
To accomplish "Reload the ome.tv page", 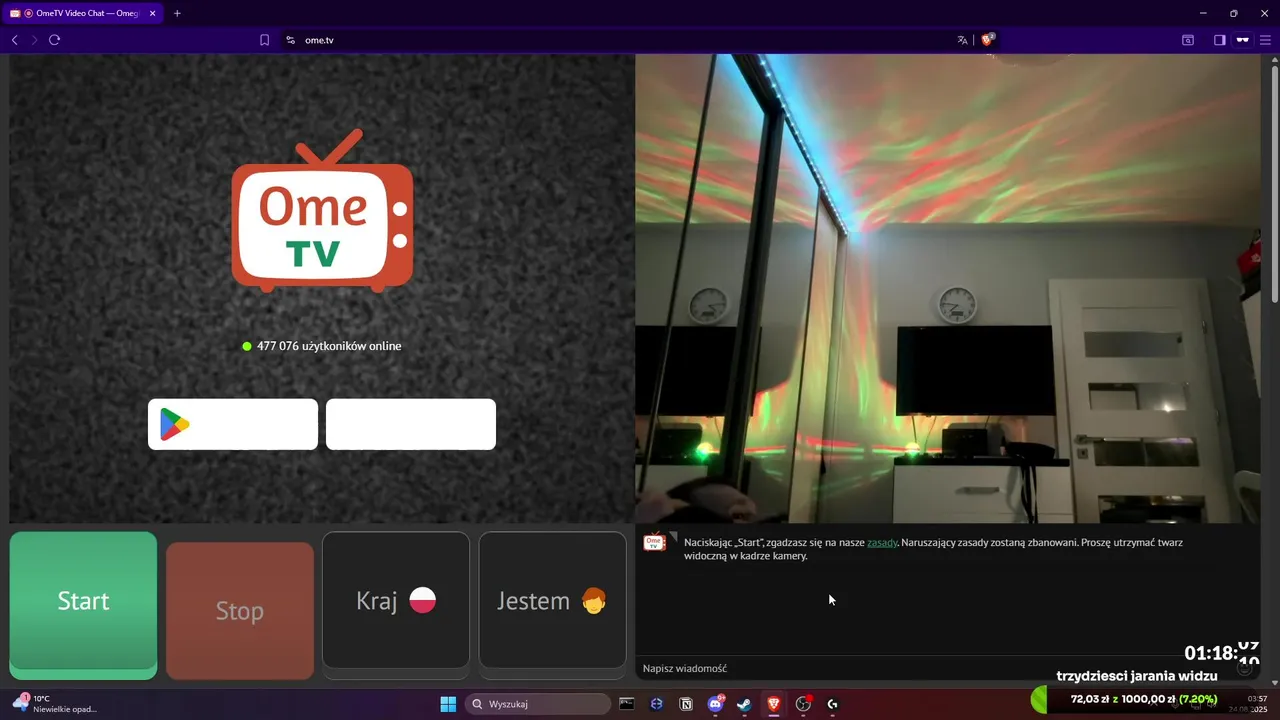I will 54,40.
